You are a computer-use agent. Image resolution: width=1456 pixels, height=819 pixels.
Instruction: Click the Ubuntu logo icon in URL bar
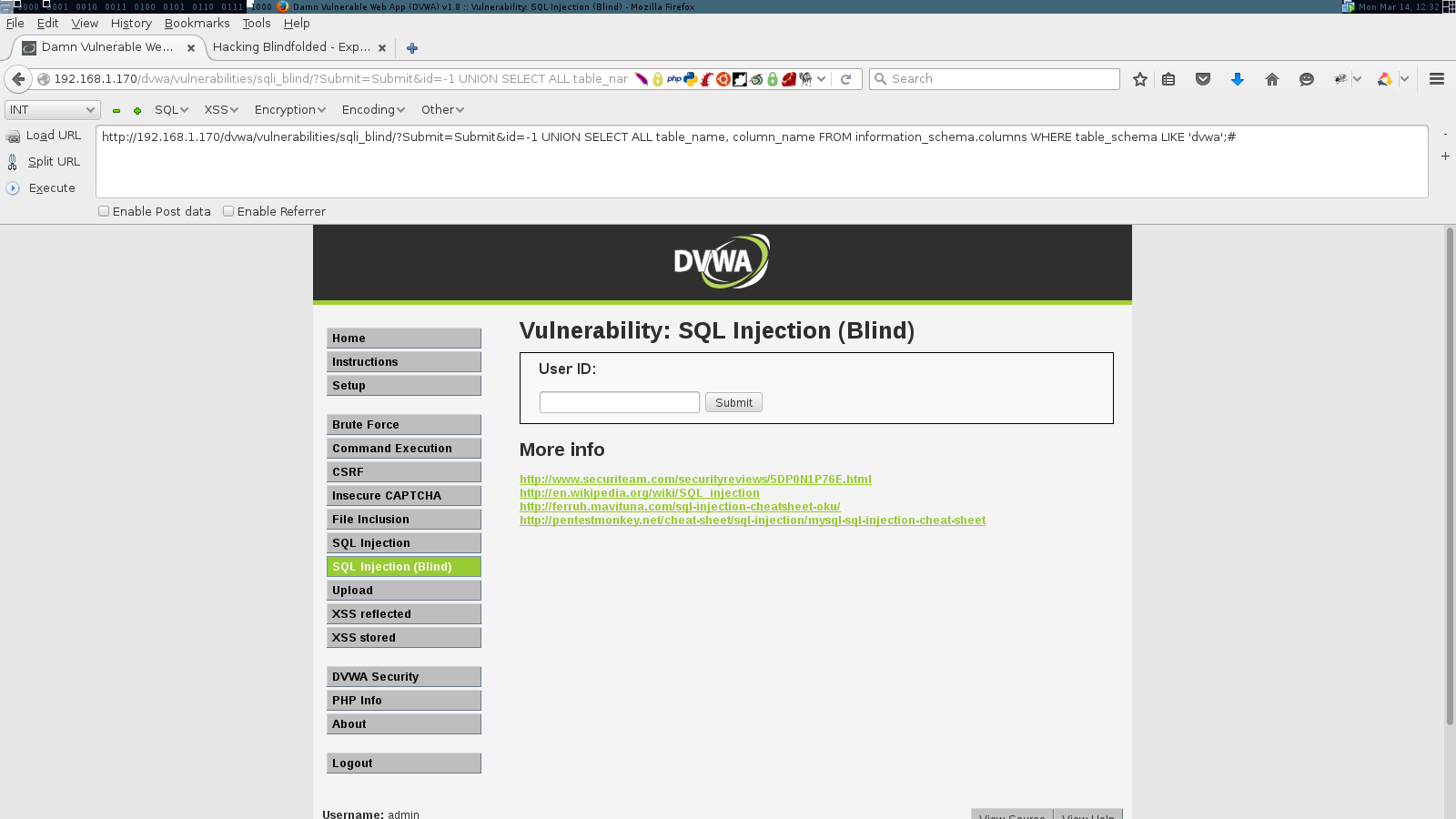point(723,79)
